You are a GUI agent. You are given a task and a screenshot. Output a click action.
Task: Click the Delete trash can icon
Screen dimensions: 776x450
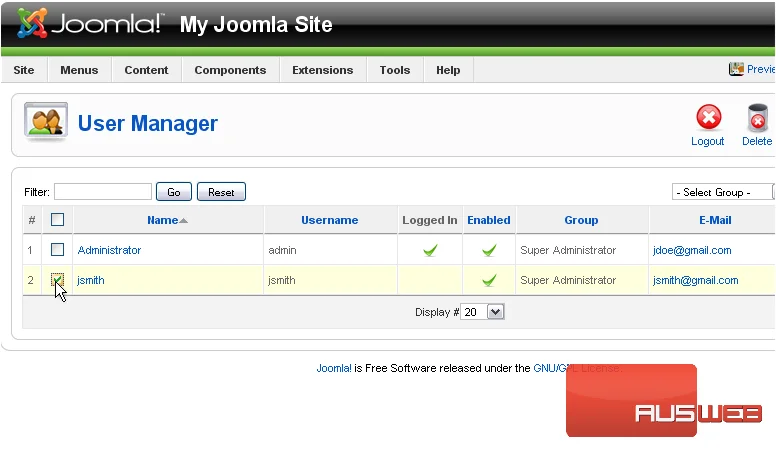click(757, 117)
